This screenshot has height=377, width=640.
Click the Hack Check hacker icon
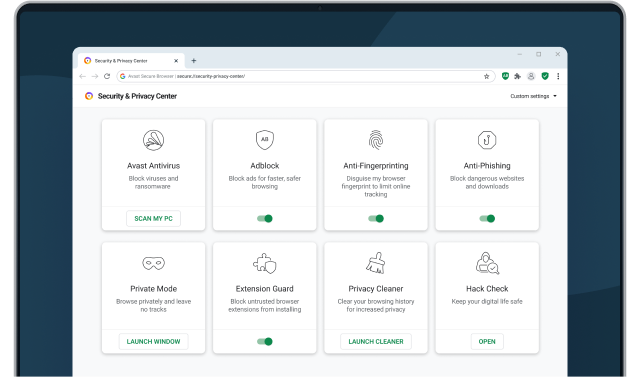coord(487,263)
